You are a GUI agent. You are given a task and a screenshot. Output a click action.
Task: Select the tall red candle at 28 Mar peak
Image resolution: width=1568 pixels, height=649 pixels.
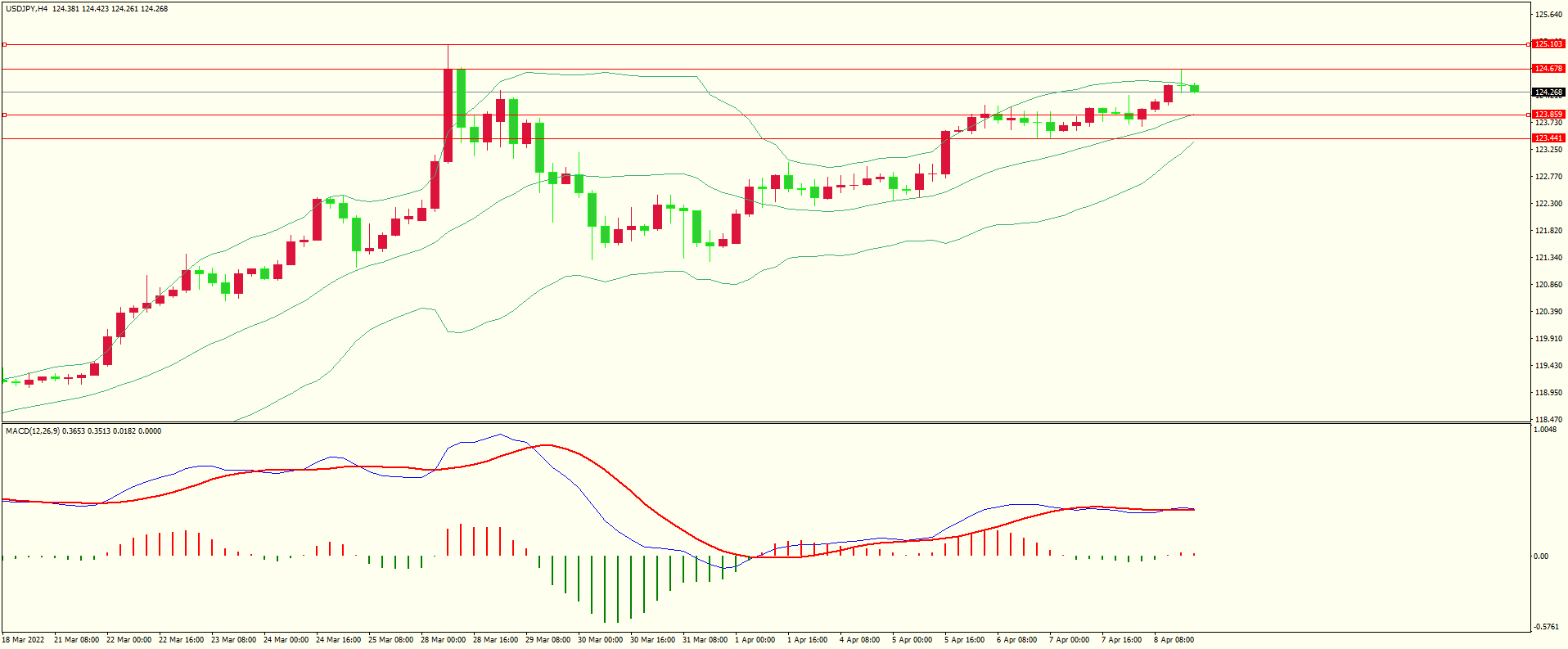[448, 115]
